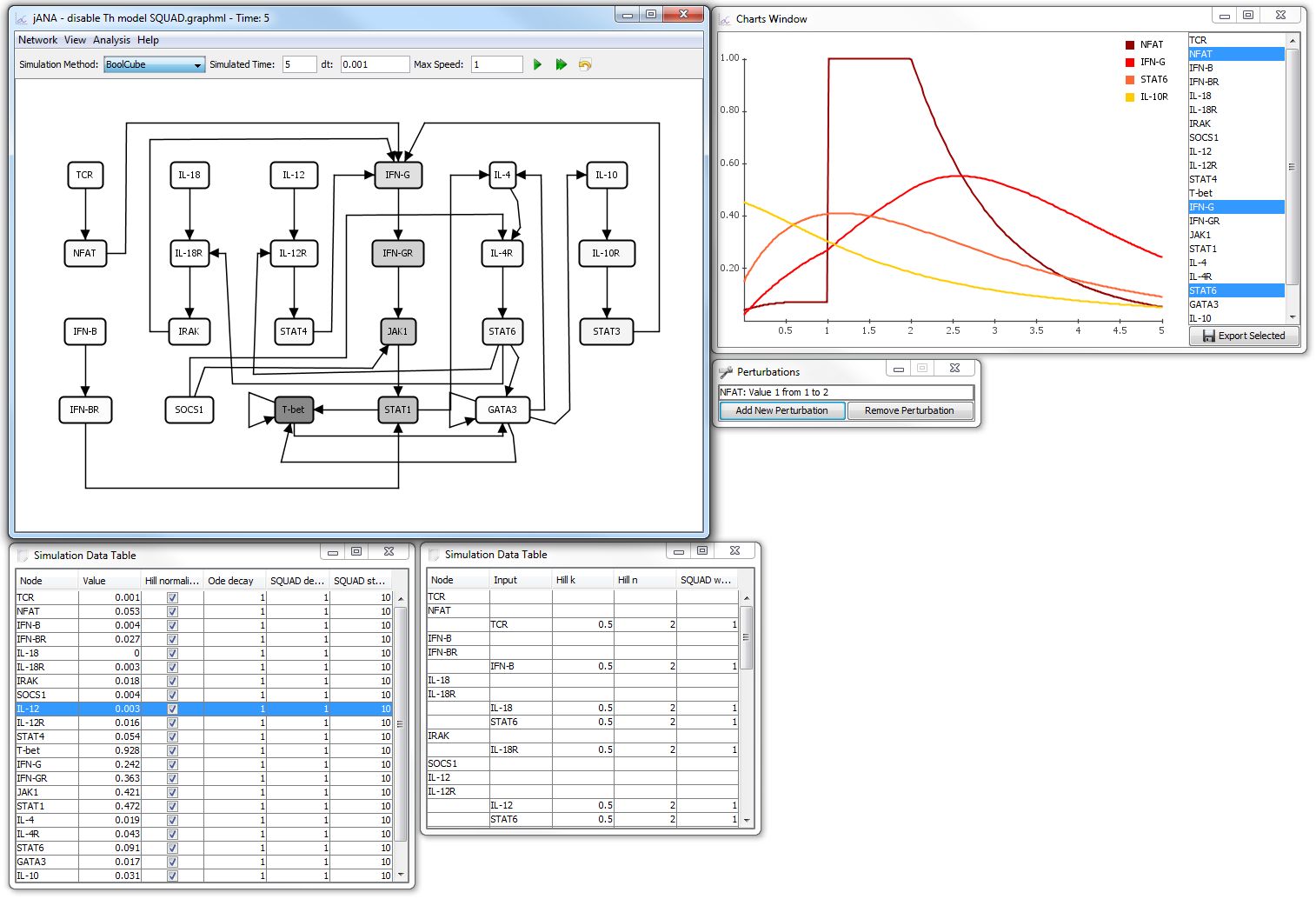Click the NFAT legend color swatch

(x=1129, y=44)
